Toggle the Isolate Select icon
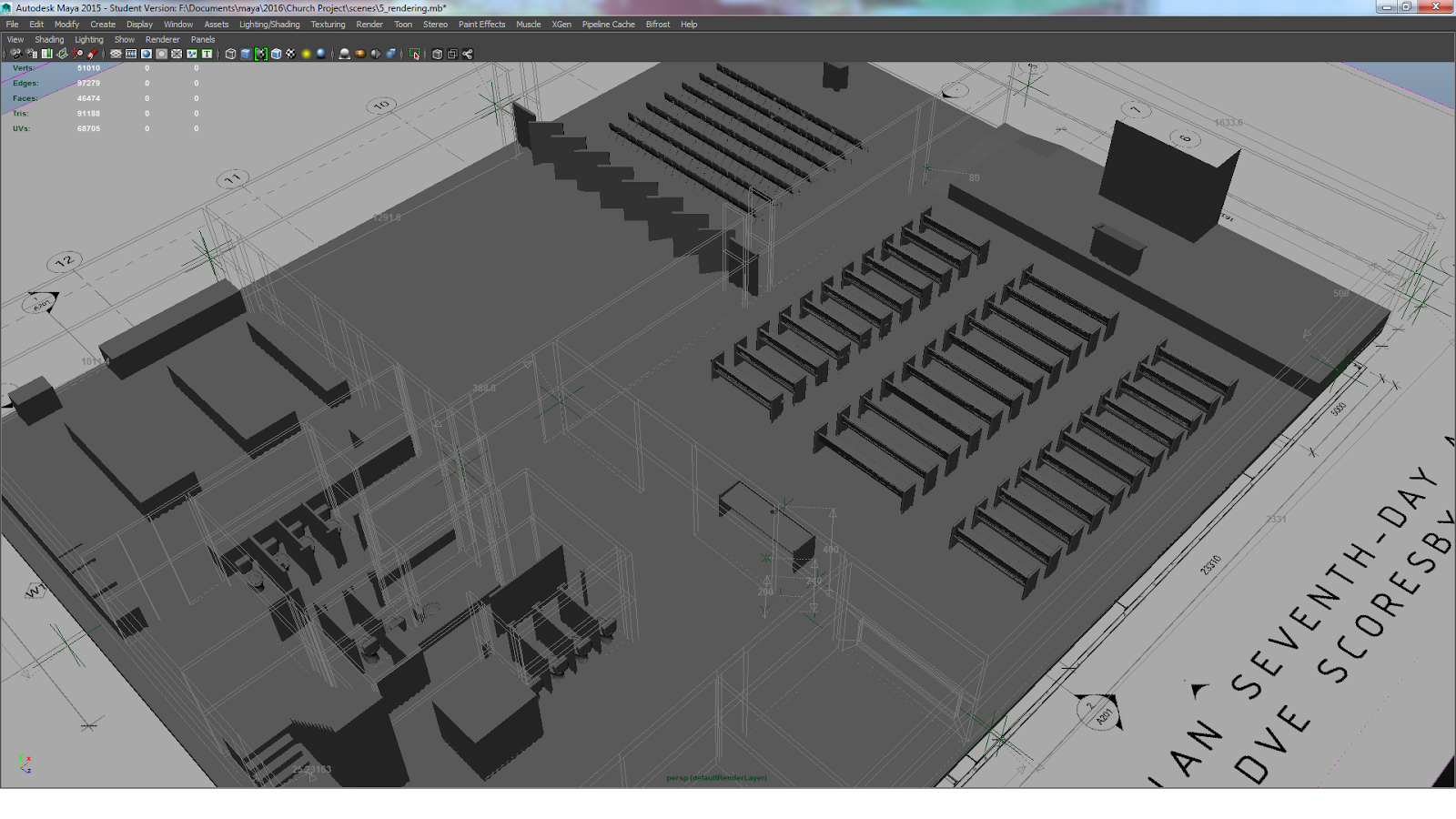Image resolution: width=1456 pixels, height=819 pixels. coord(415,54)
